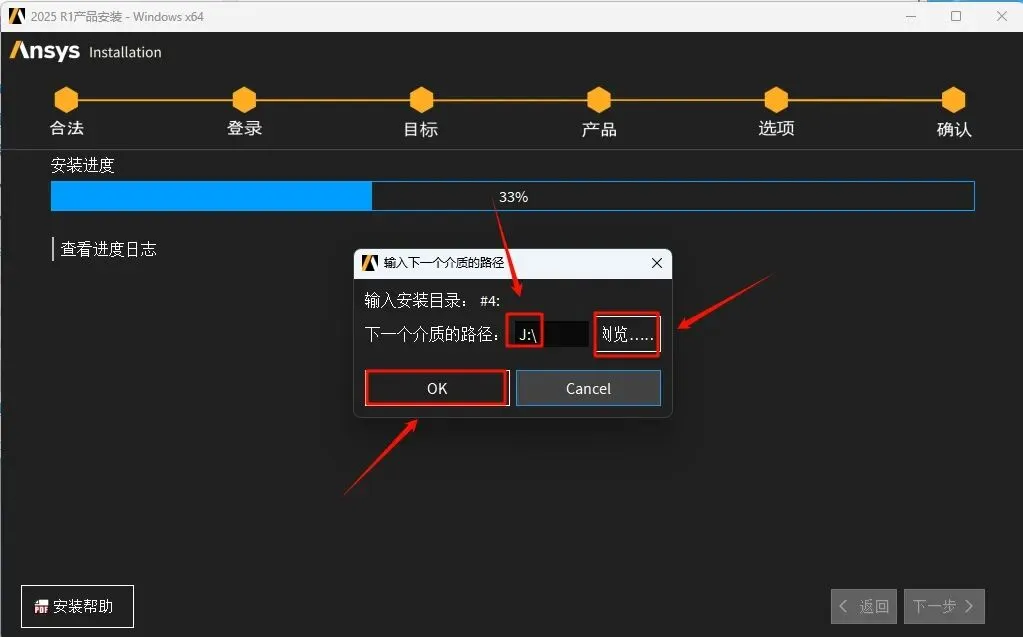Screen dimensions: 1023x637
Task: Select the 选项 step hexagon
Action: (776, 100)
